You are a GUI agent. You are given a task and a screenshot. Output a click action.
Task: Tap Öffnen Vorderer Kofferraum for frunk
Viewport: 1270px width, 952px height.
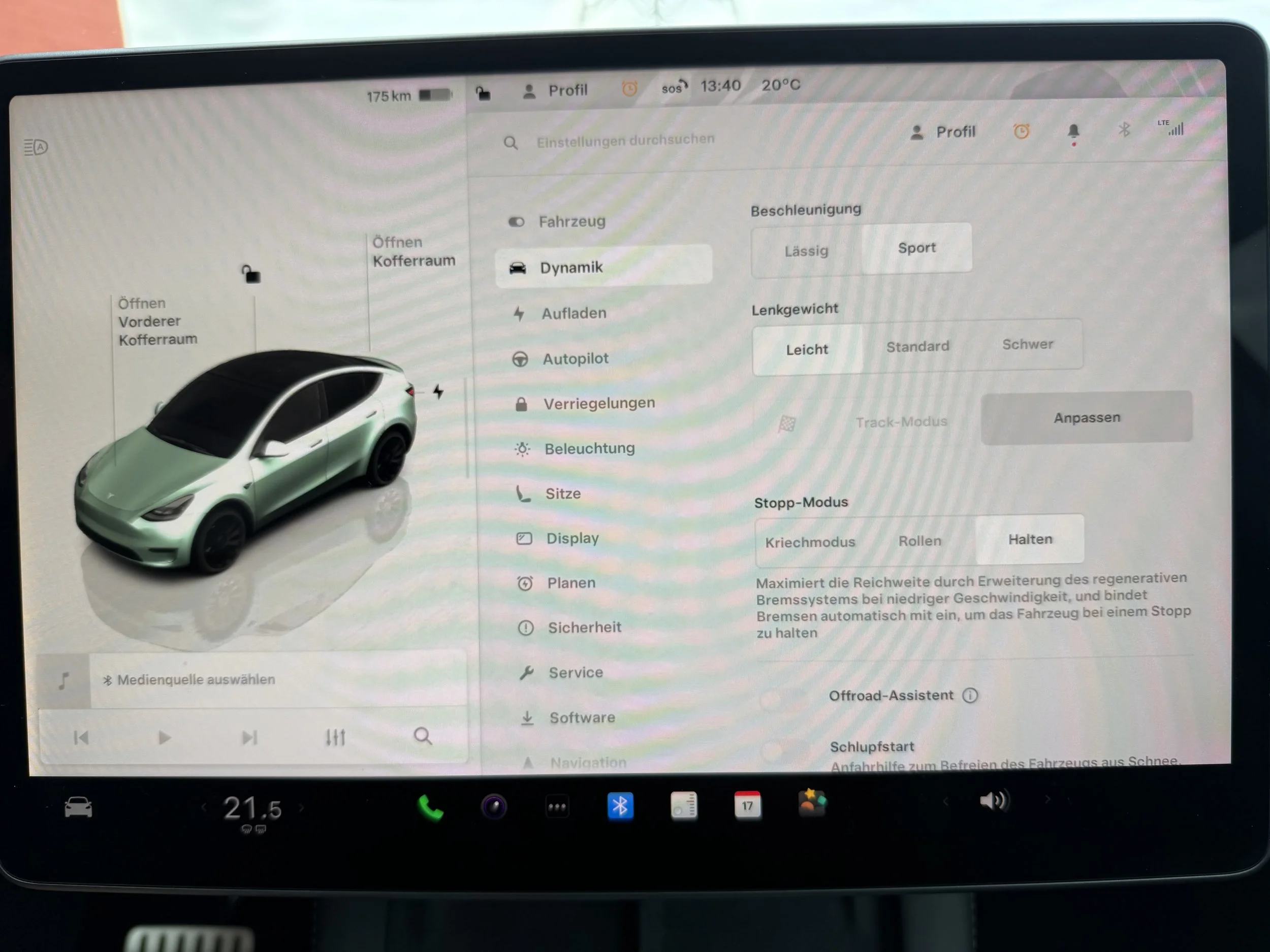pos(158,321)
